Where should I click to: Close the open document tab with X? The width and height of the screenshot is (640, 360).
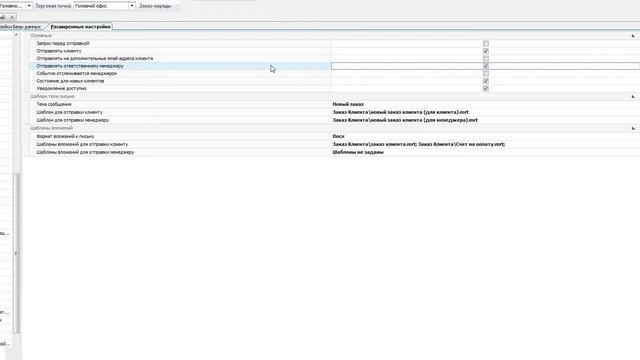pyautogui.click(x=12, y=17)
